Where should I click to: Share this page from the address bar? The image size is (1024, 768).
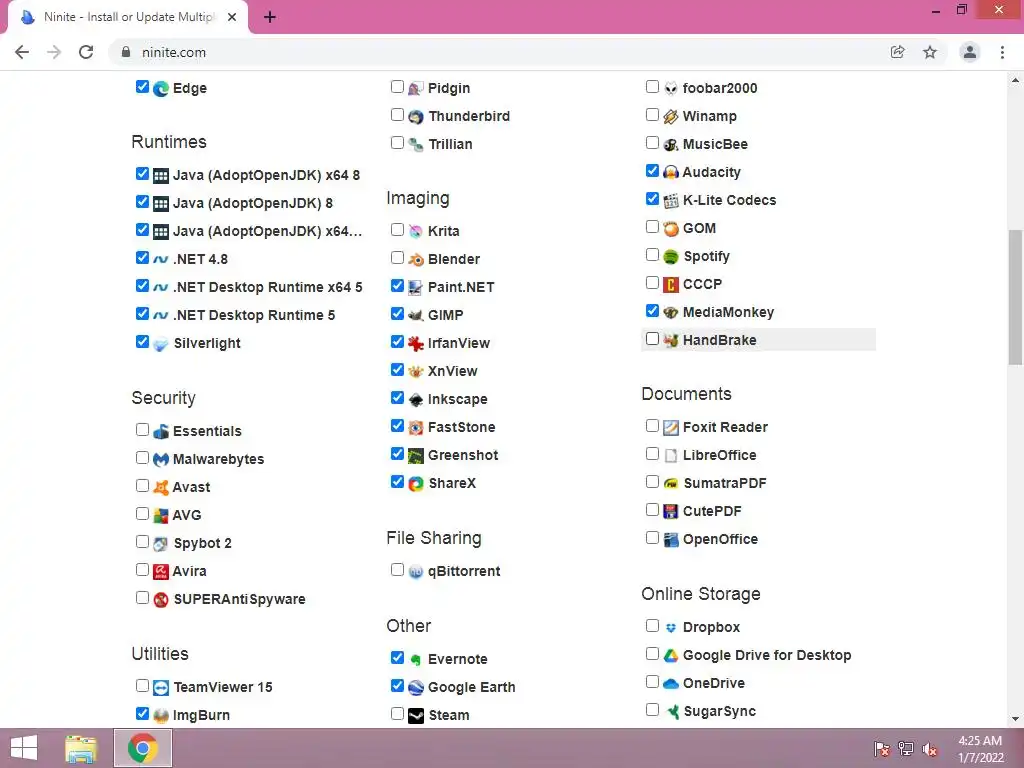[x=898, y=52]
